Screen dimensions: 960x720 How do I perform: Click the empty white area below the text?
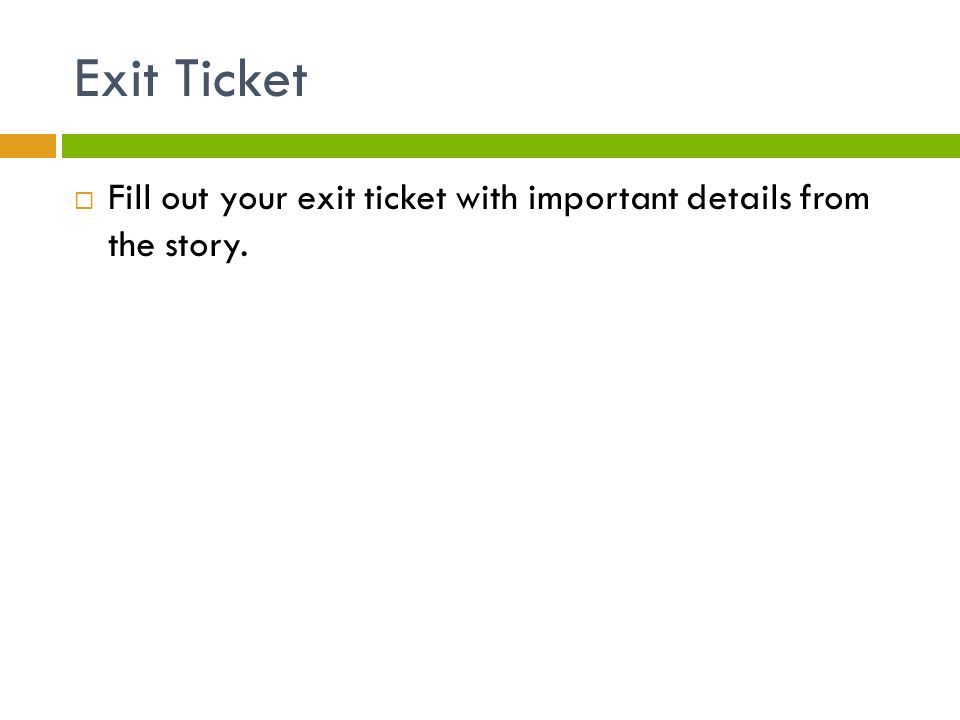click(480, 478)
